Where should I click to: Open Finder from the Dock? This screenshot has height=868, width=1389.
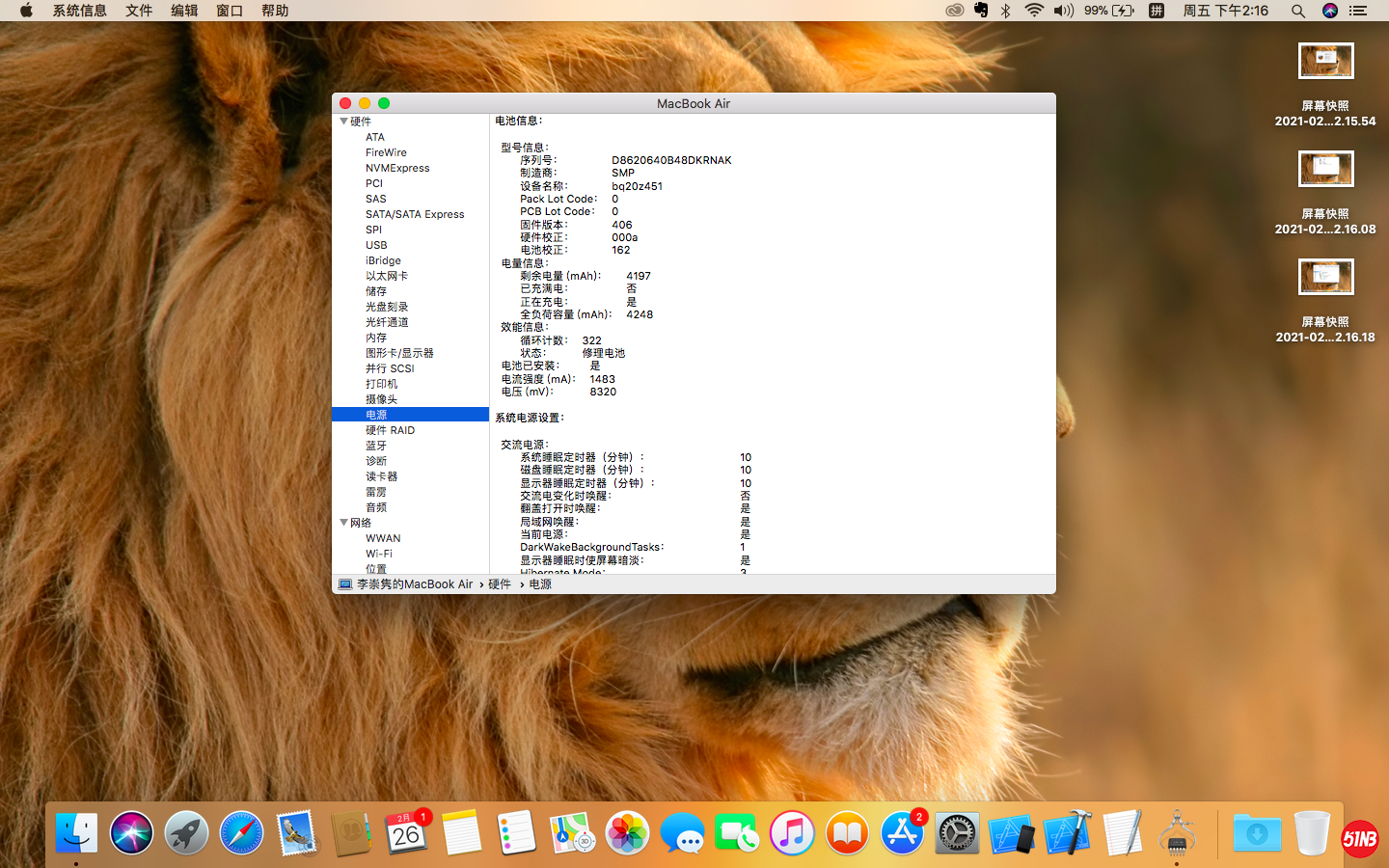pos(76,833)
